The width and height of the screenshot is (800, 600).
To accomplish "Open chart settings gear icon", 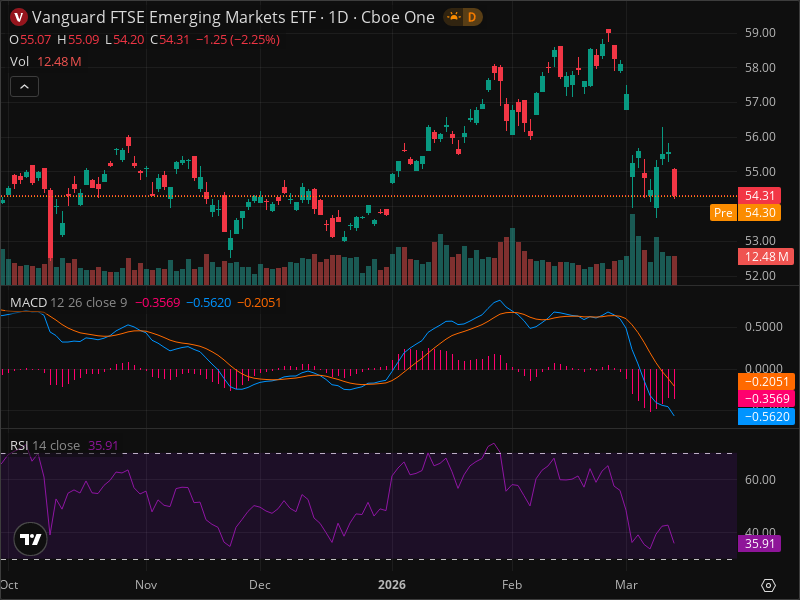I will tap(768, 585).
